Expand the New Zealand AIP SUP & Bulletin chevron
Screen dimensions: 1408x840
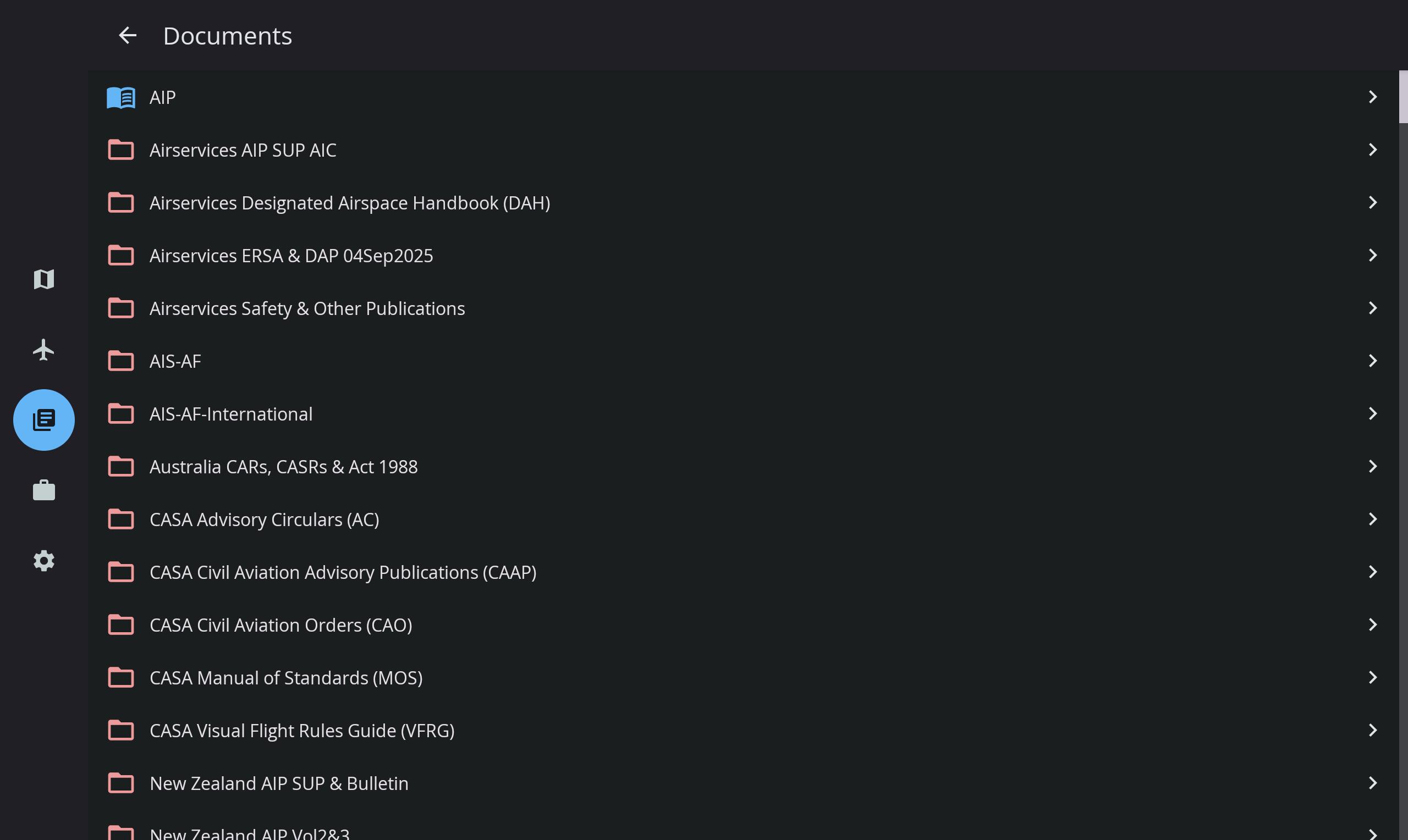1372,783
